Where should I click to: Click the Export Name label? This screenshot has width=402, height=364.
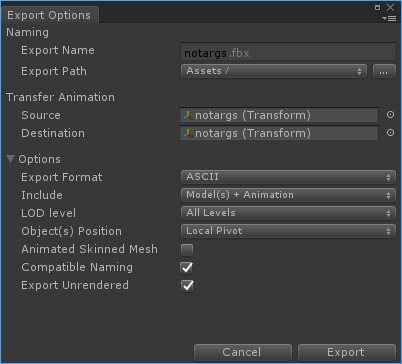(58, 50)
